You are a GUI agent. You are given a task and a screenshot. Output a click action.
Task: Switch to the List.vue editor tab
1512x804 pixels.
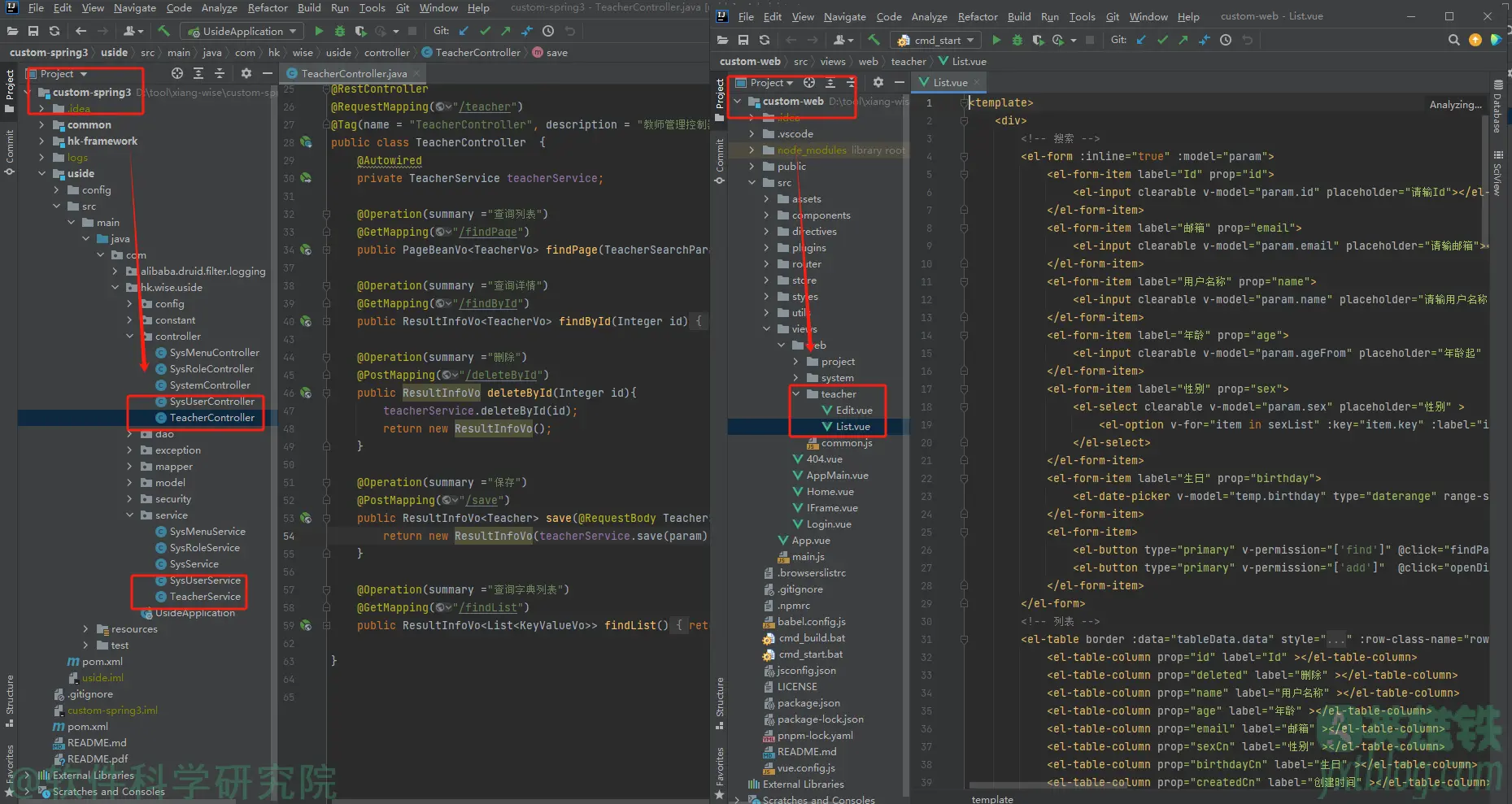pyautogui.click(x=949, y=82)
